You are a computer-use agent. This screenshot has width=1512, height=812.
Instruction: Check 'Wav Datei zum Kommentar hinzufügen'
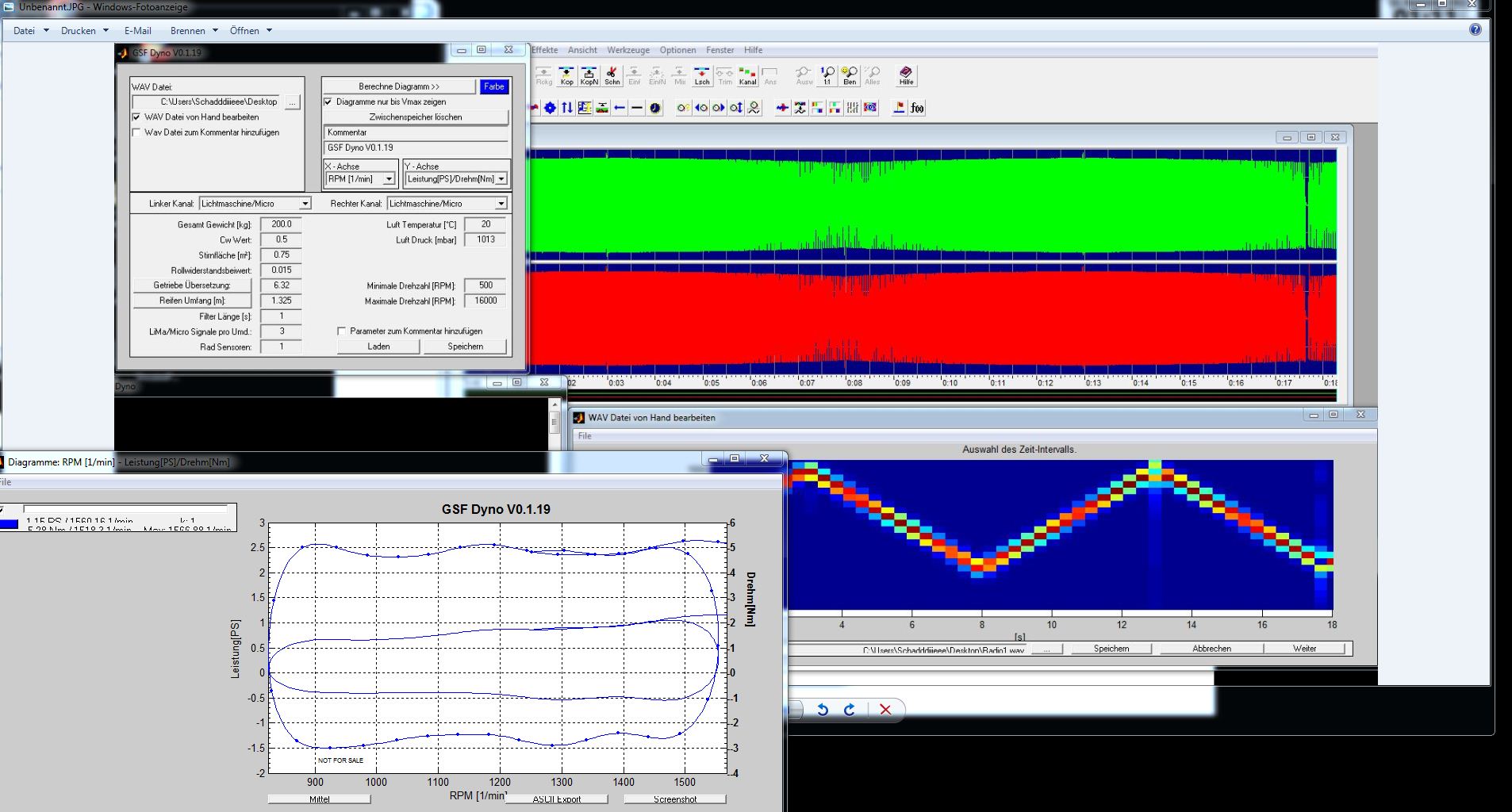coord(136,132)
